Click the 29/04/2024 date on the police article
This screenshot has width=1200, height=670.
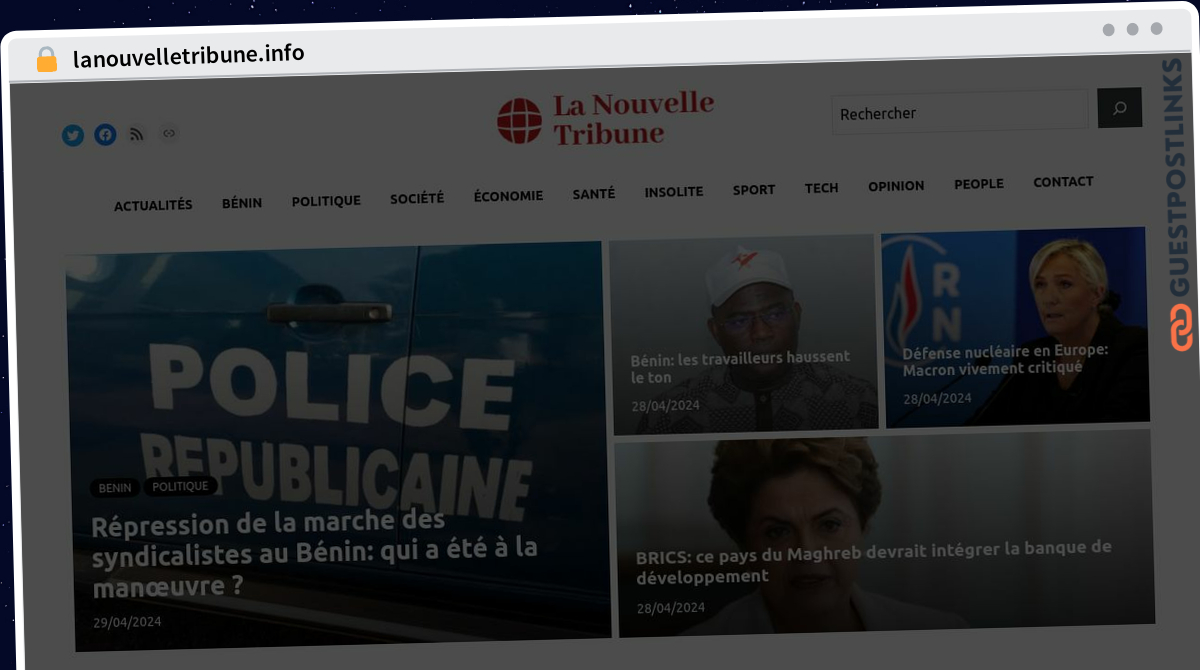[127, 621]
